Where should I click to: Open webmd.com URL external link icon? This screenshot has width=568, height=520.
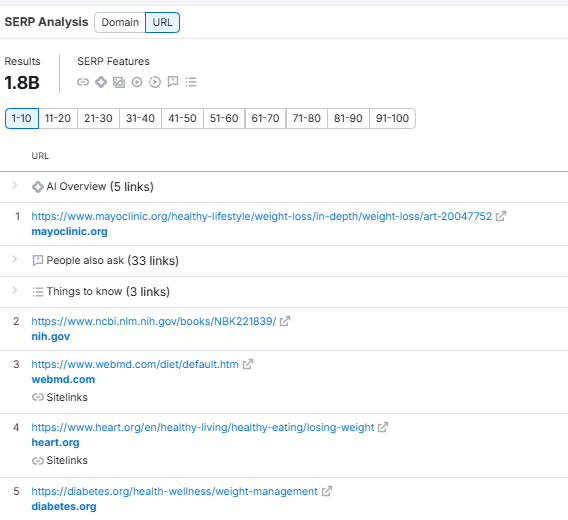click(x=248, y=364)
